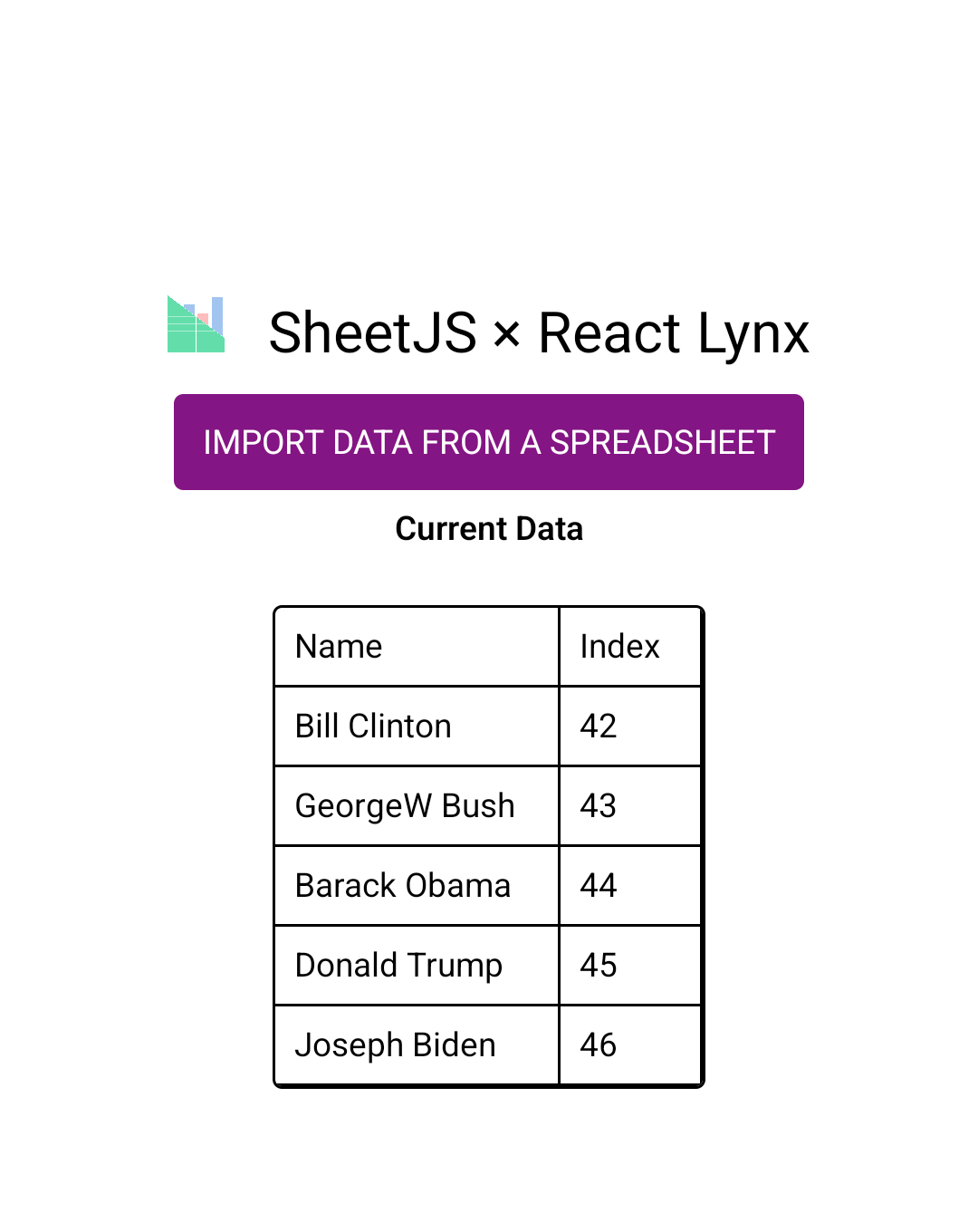The image size is (978, 1232).
Task: Select the GeorgeW Bush name cell
Action: [x=417, y=806]
